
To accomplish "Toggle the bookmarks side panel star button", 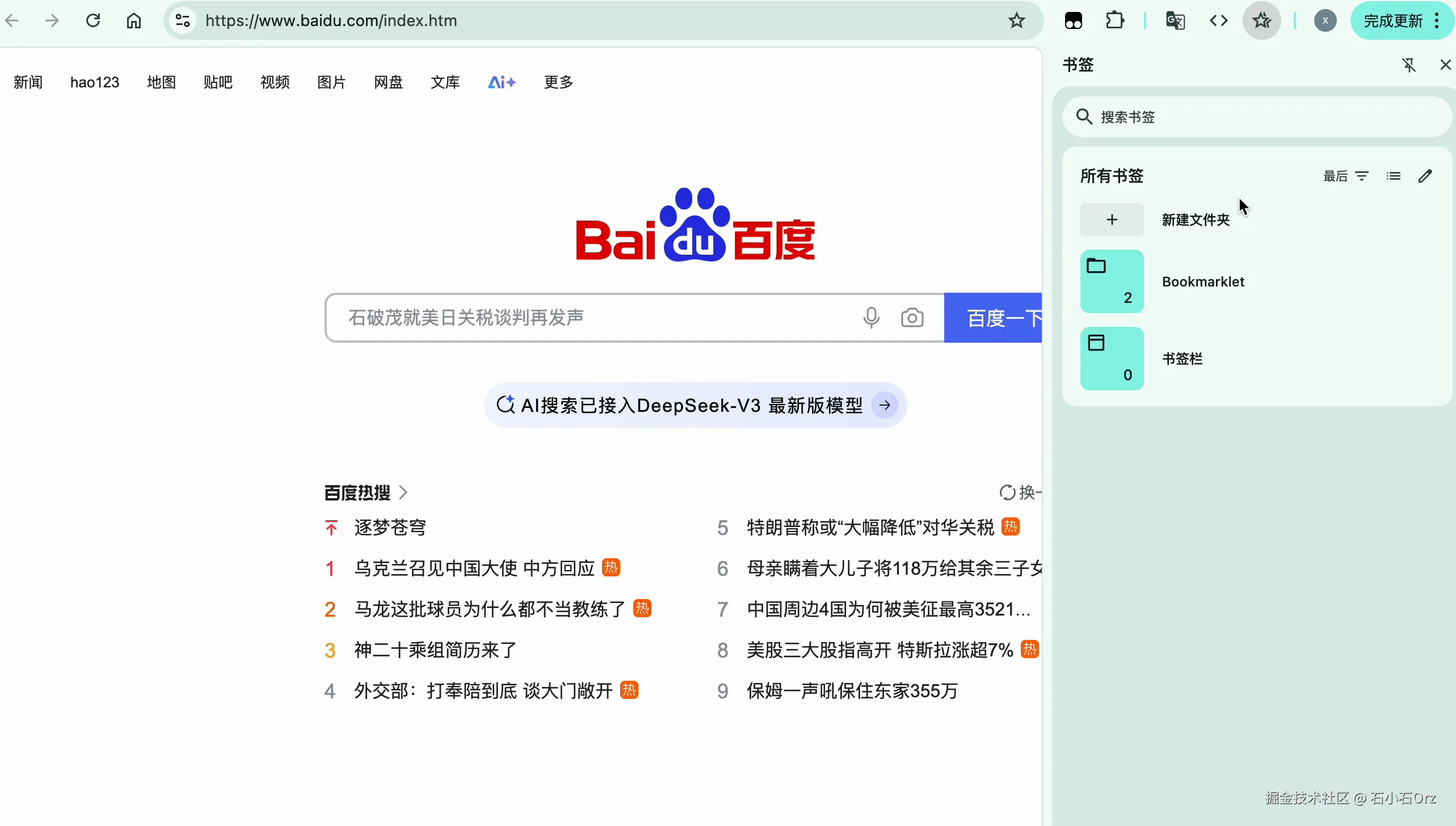I will click(1261, 21).
